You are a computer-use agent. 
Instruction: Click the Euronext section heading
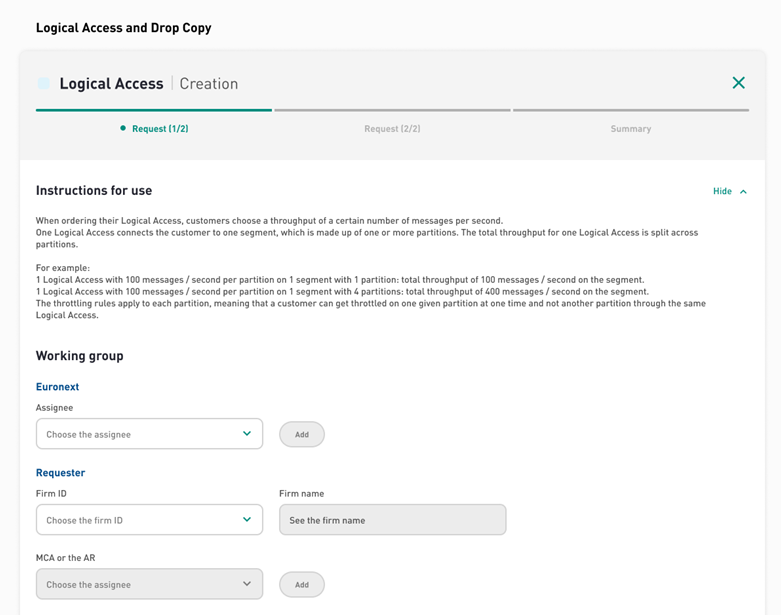tap(57, 386)
